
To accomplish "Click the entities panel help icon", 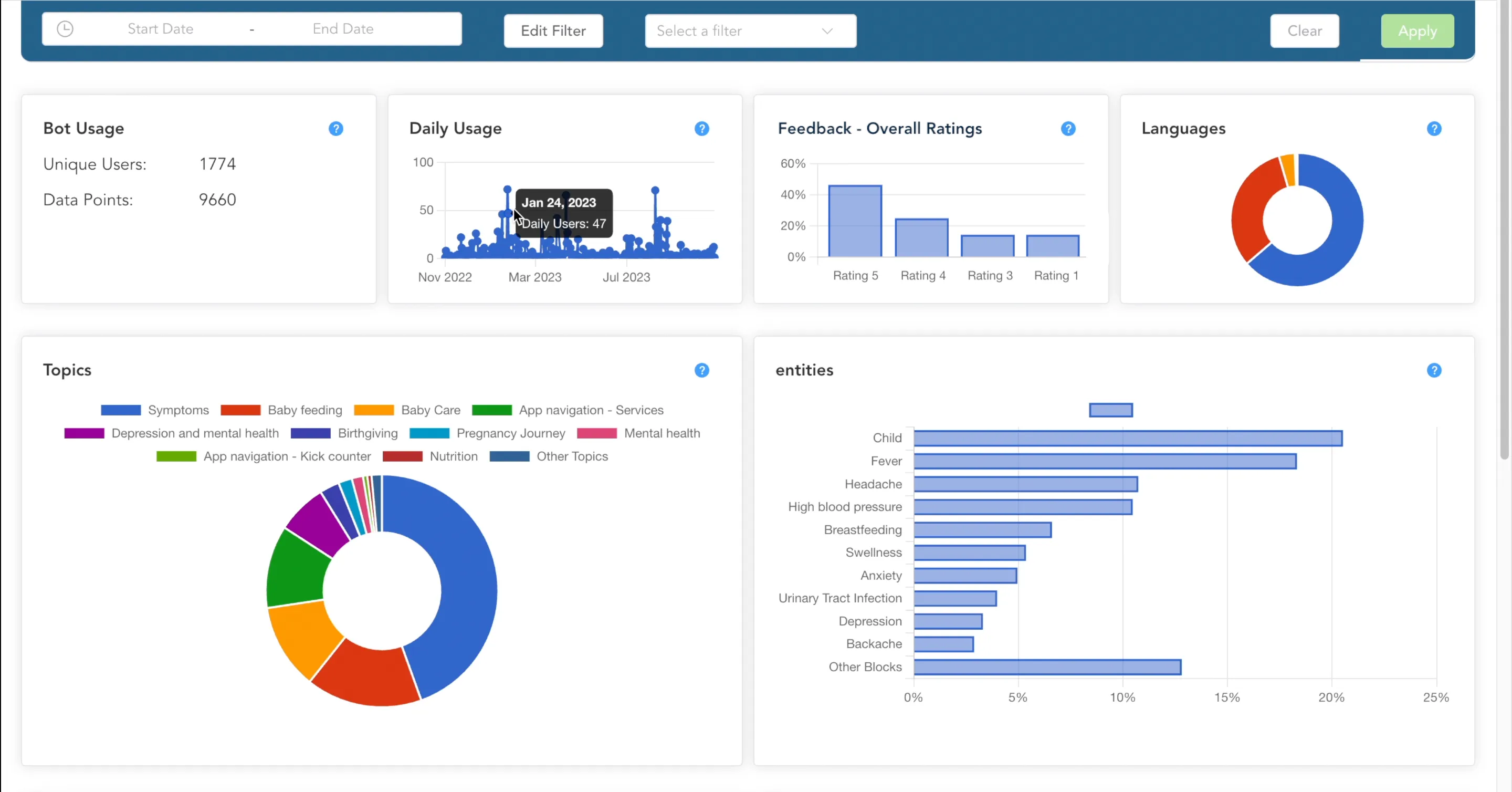I will point(1433,370).
